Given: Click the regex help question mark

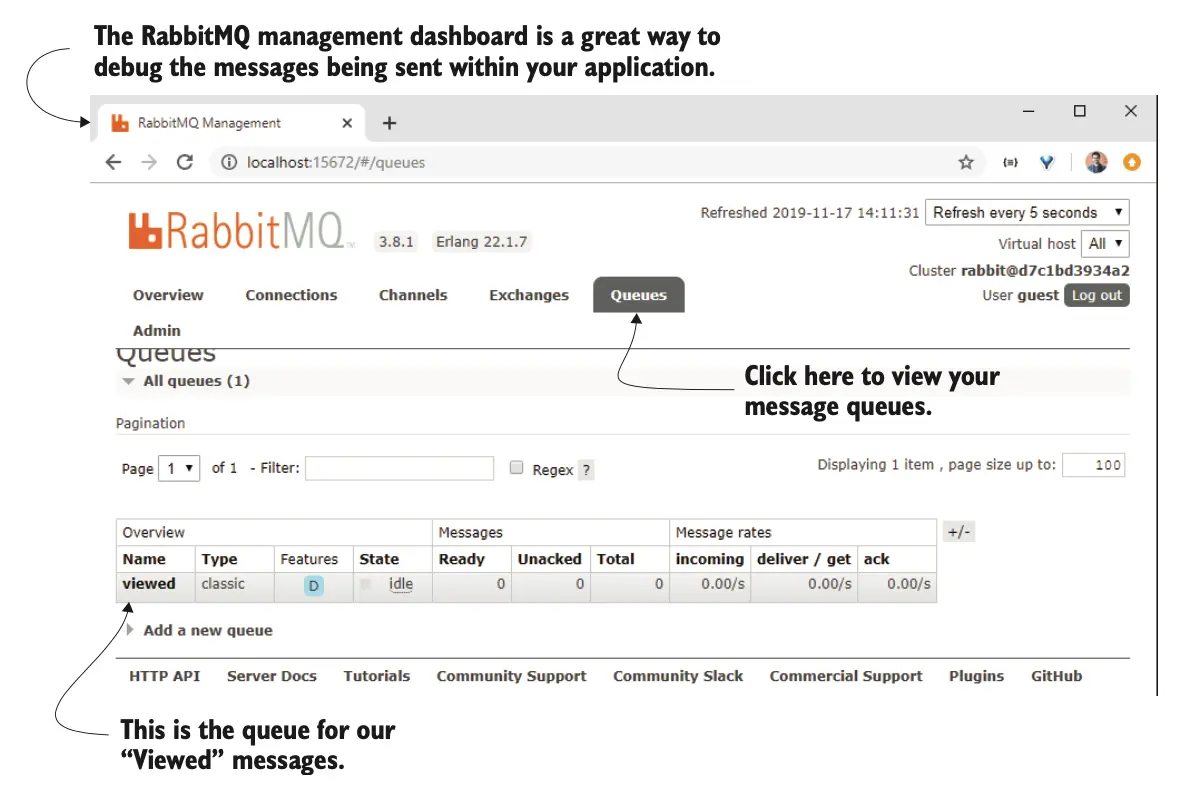Looking at the screenshot, I should [x=586, y=470].
